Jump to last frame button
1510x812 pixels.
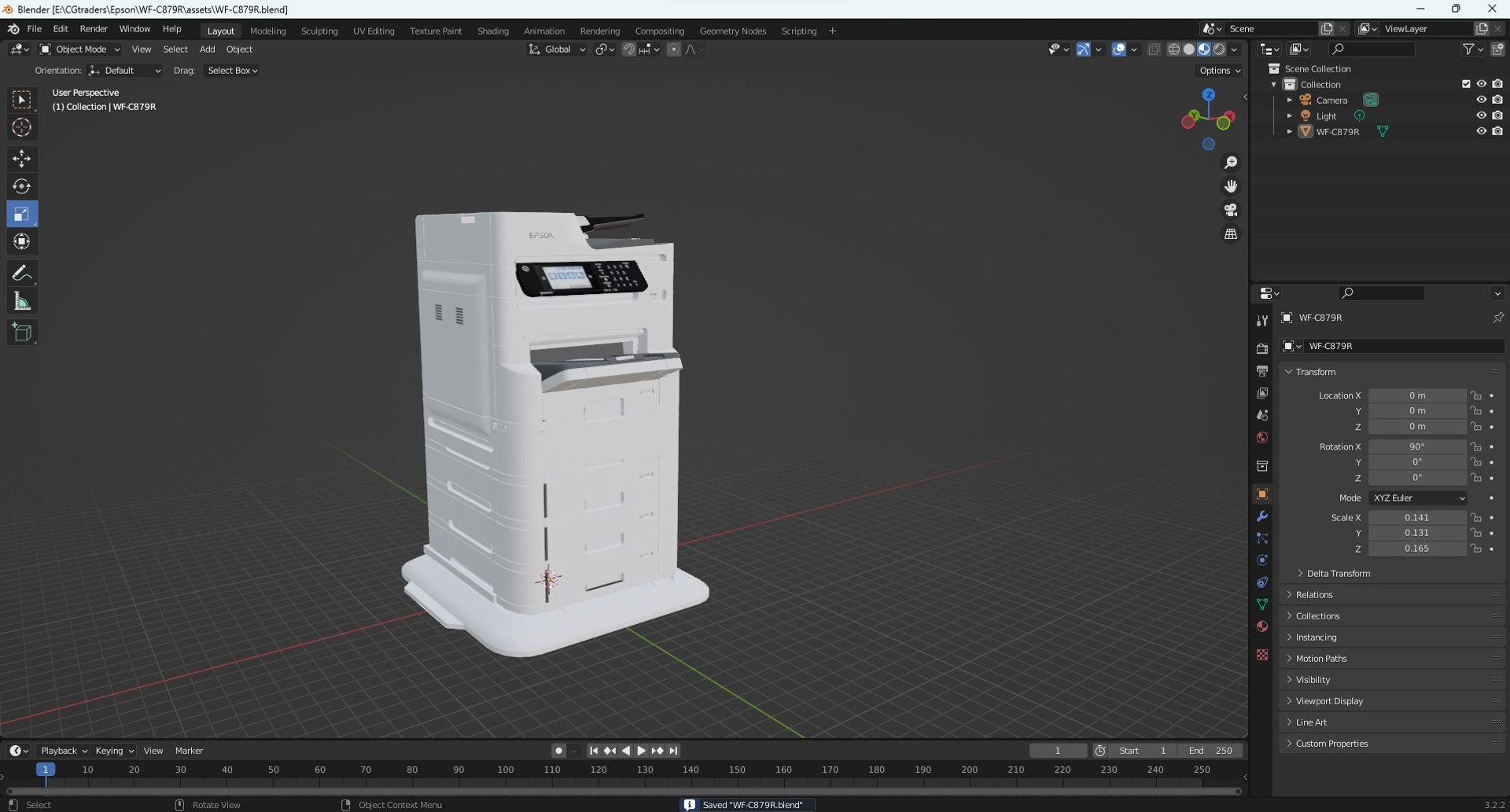(x=674, y=751)
